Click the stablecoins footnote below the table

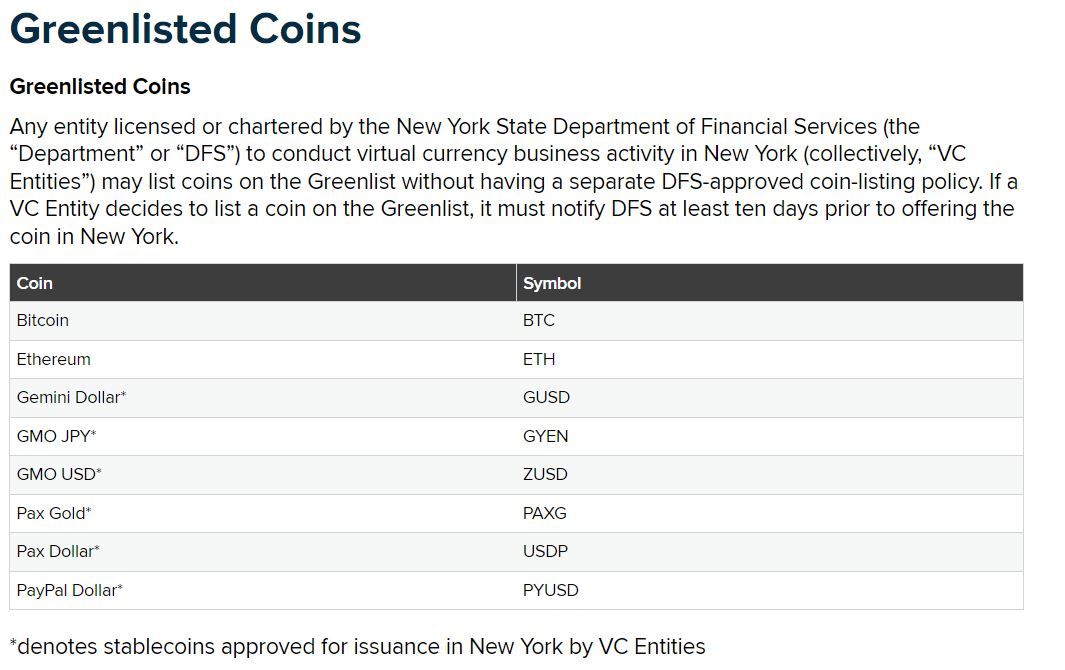click(357, 646)
